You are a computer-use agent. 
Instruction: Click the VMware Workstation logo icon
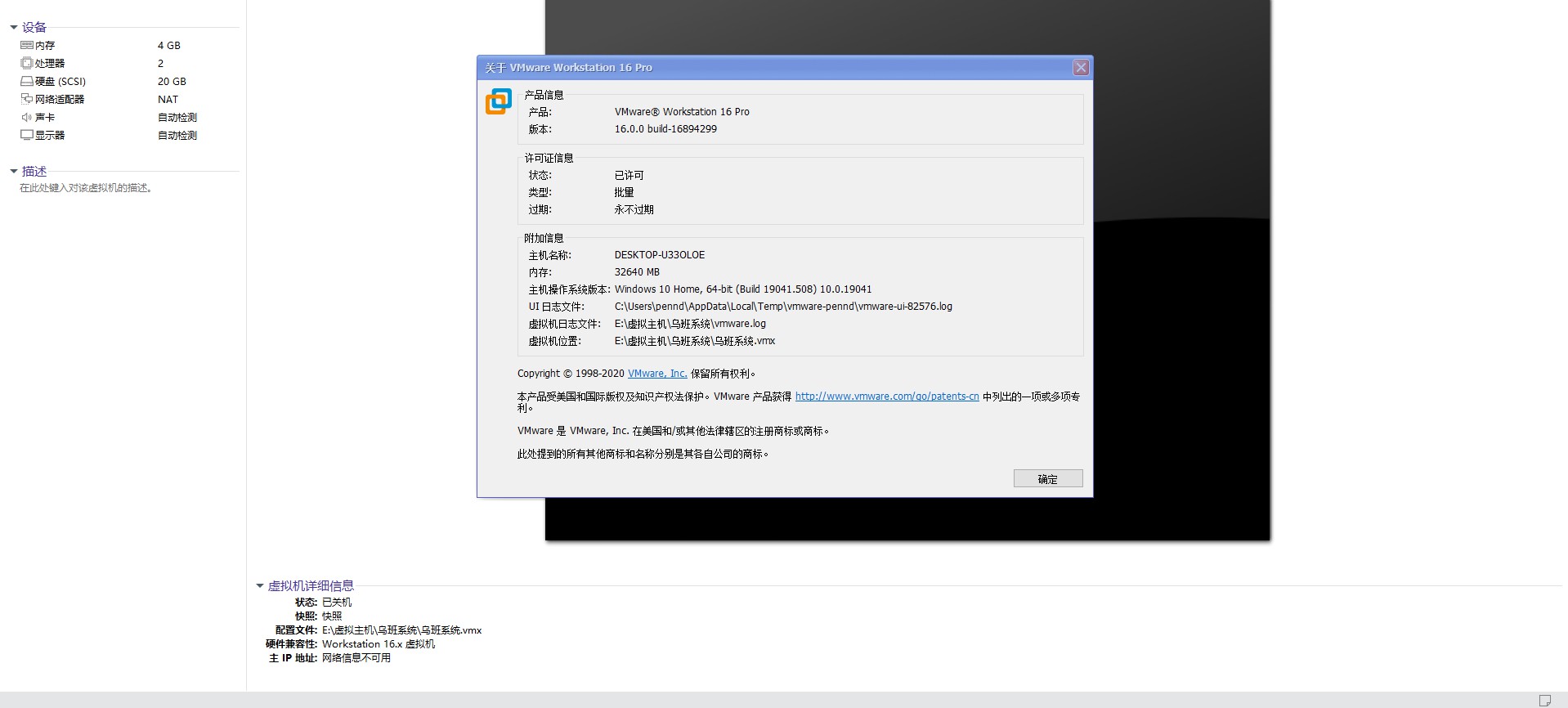click(x=499, y=101)
